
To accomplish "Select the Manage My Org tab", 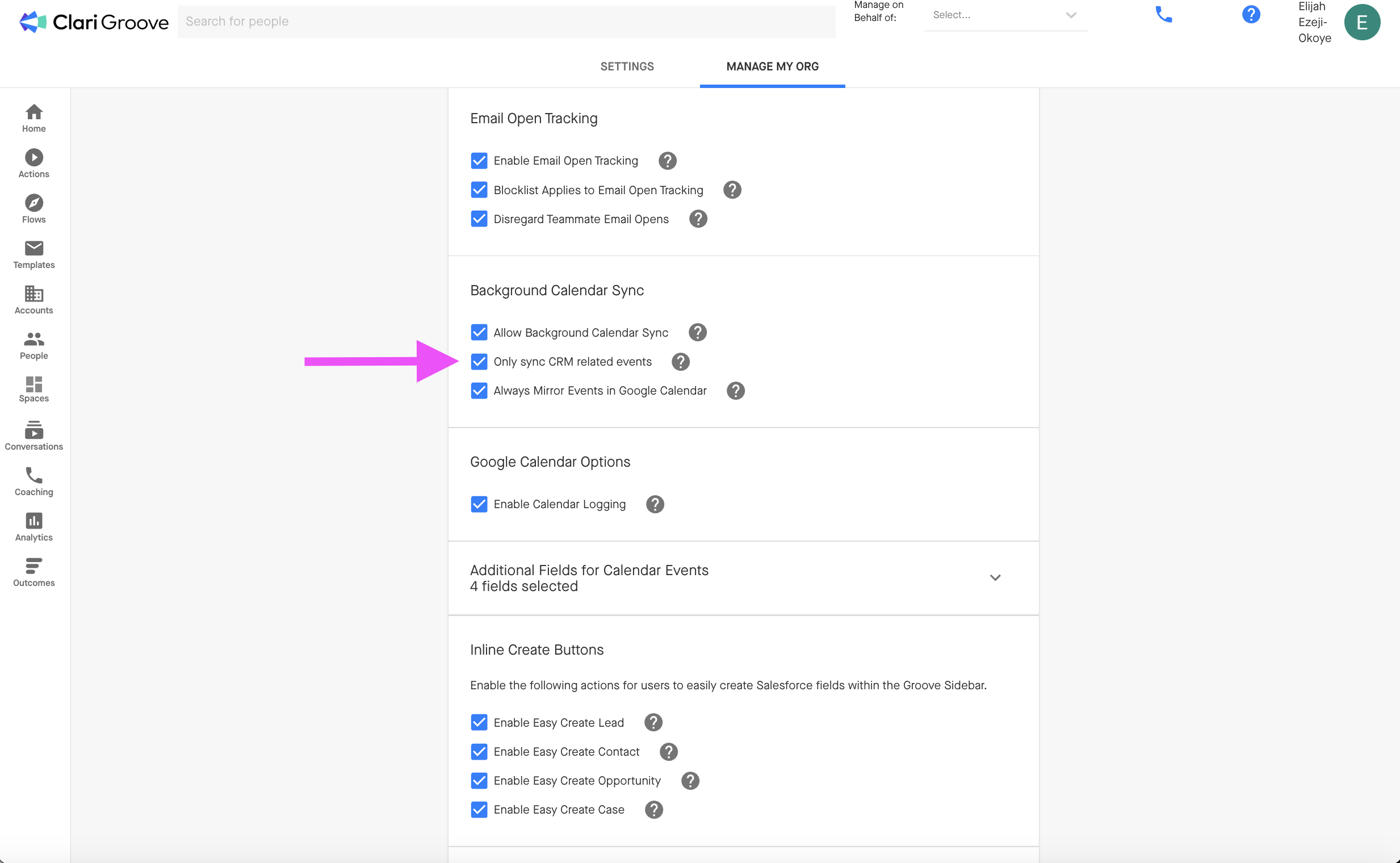I will [772, 67].
